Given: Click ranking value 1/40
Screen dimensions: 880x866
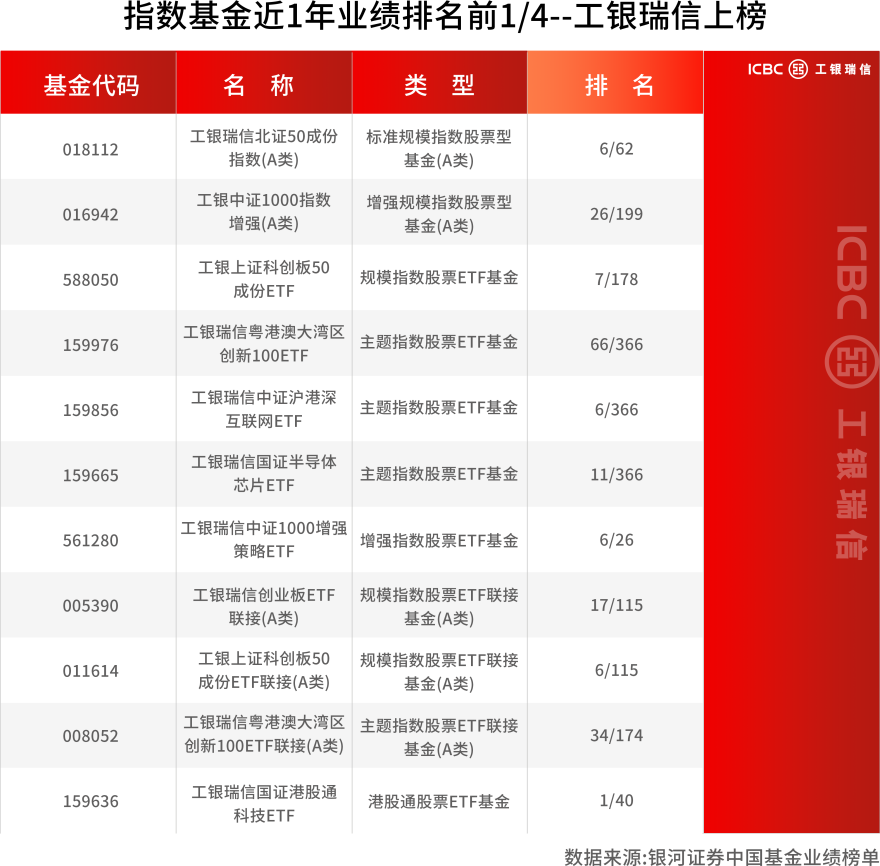Looking at the screenshot, I should [616, 800].
